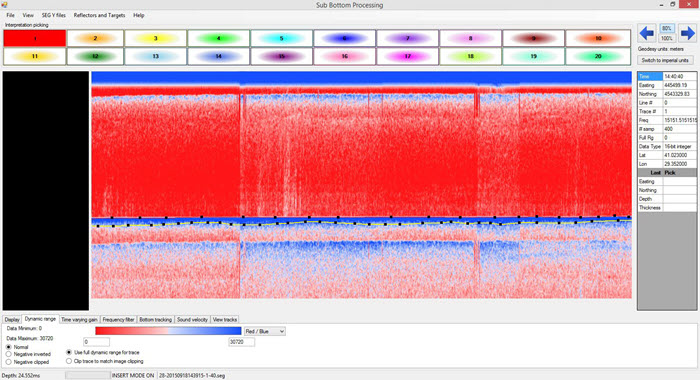Set zoom to 100%
The height and width of the screenshot is (380, 700).
point(667,38)
